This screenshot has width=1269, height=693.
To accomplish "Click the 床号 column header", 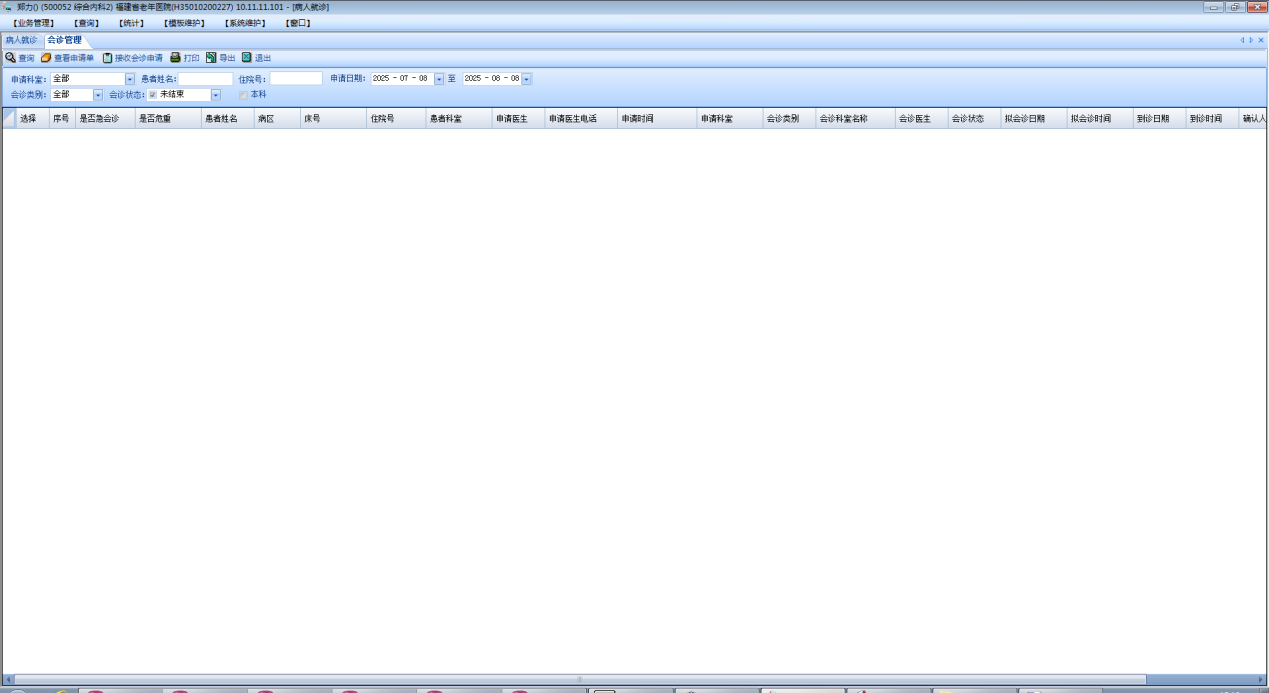I will 333,118.
